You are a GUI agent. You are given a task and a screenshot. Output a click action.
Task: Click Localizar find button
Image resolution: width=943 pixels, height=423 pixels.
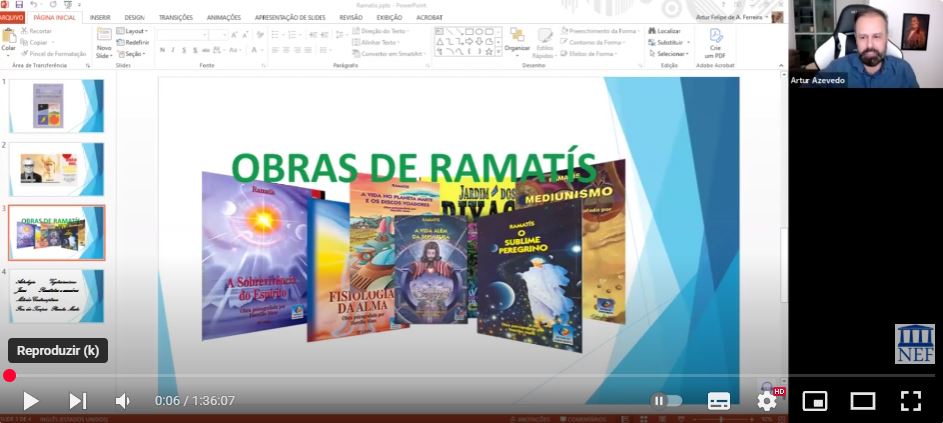(665, 31)
